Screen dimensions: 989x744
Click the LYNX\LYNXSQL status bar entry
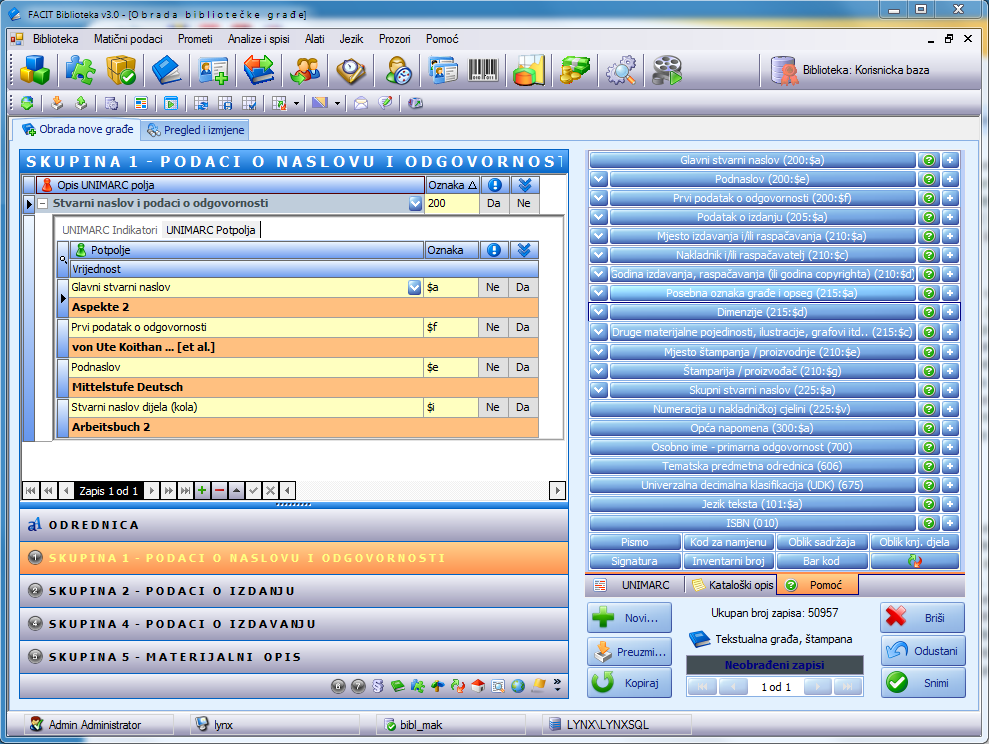[616, 725]
